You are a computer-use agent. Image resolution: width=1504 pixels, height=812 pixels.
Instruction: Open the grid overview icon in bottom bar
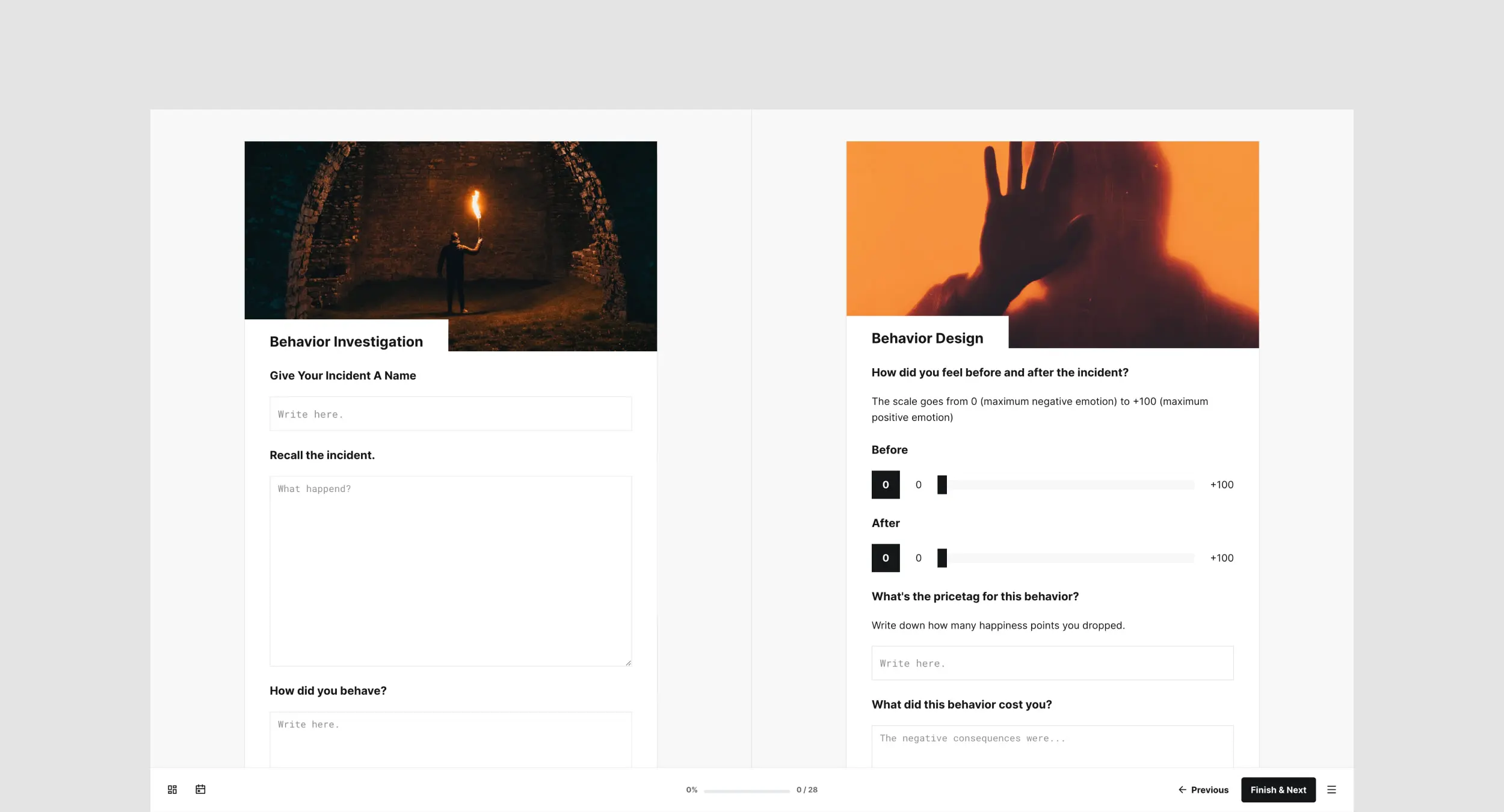coord(172,790)
